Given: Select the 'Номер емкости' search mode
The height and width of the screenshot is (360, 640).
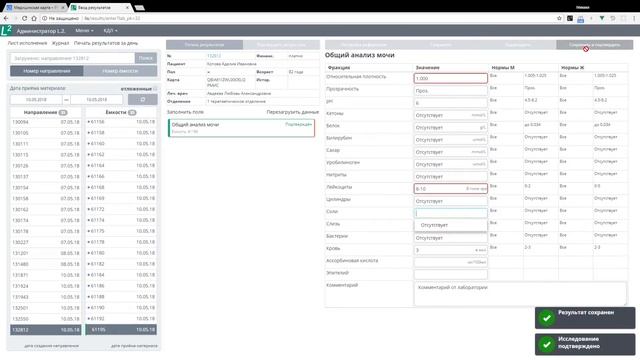Looking at the screenshot, I should click(x=120, y=71).
